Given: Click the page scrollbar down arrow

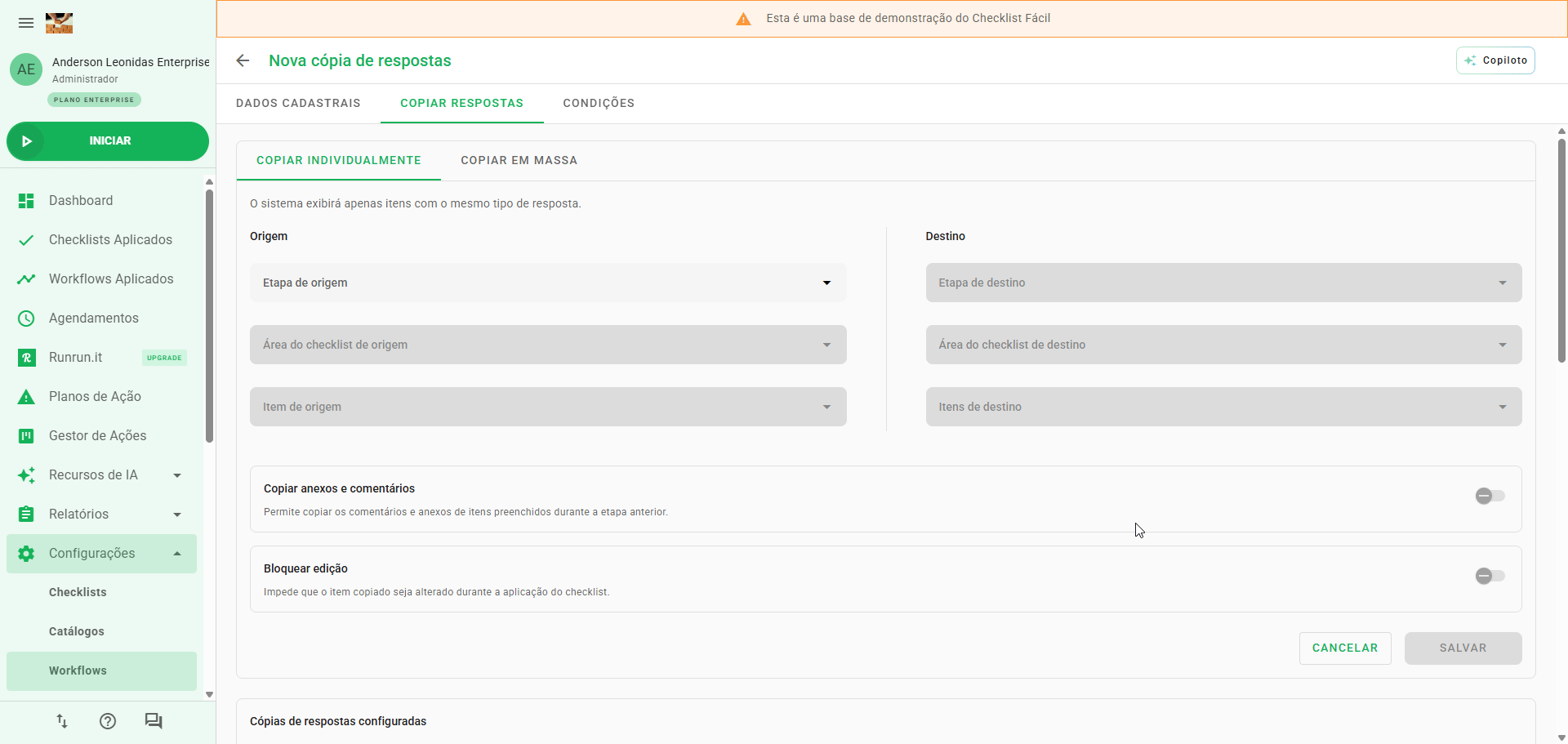Looking at the screenshot, I should [1561, 737].
